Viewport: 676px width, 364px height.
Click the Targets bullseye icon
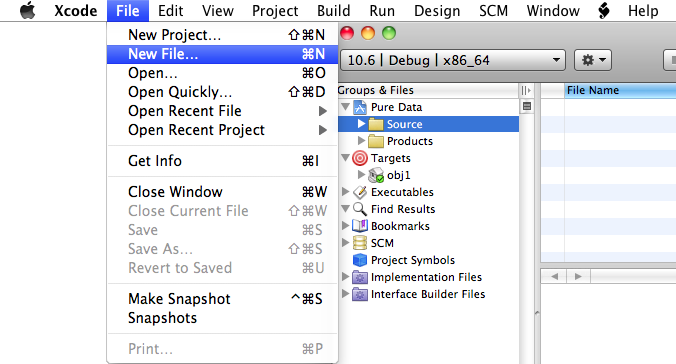coord(360,158)
